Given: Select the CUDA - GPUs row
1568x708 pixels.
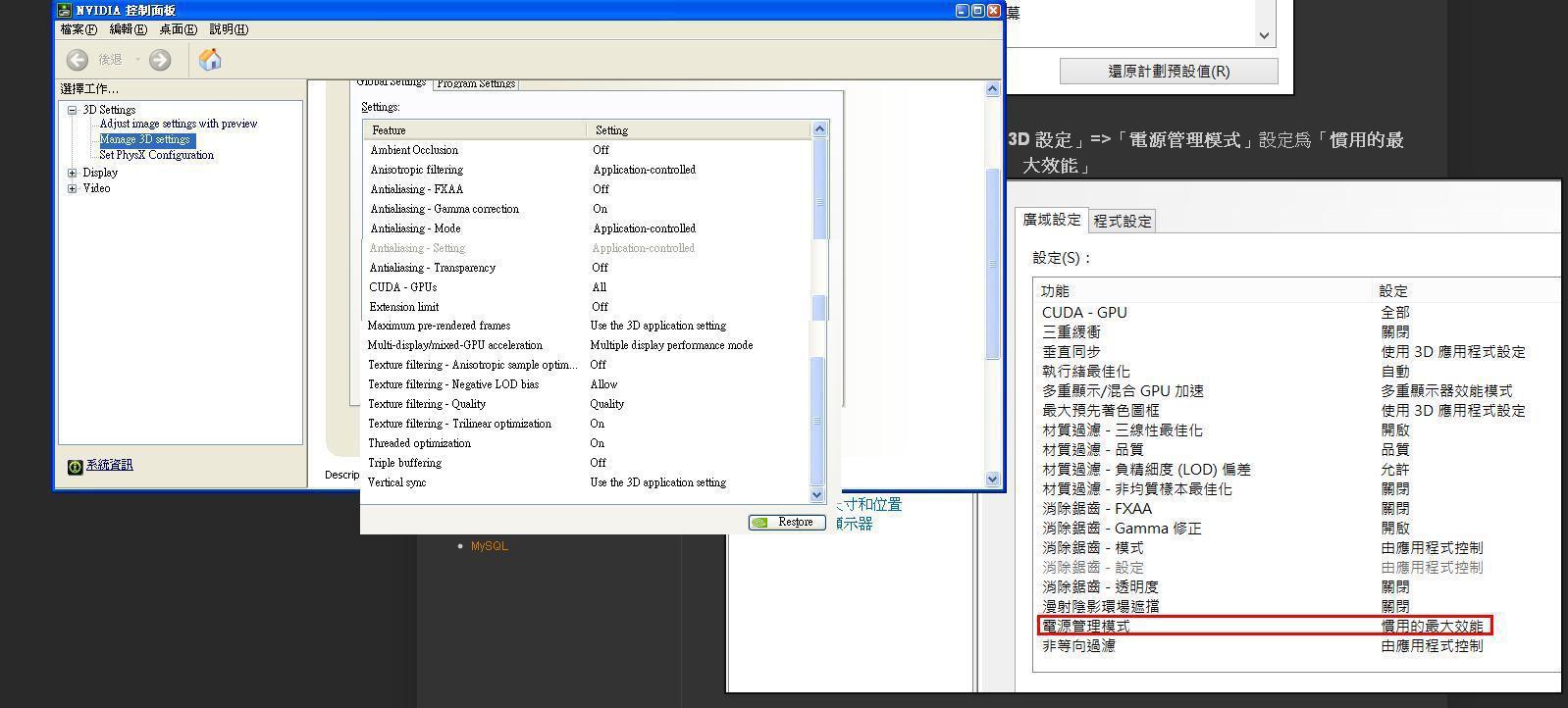Looking at the screenshot, I should coord(588,287).
